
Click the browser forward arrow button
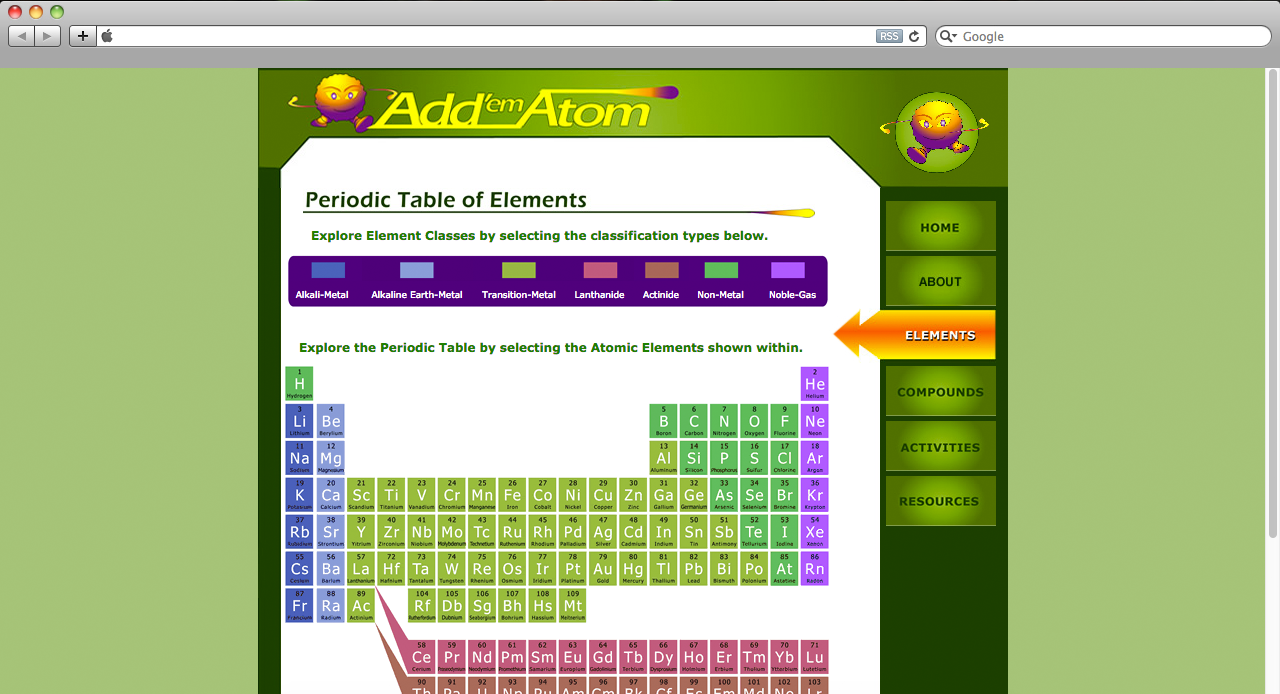tap(48, 36)
